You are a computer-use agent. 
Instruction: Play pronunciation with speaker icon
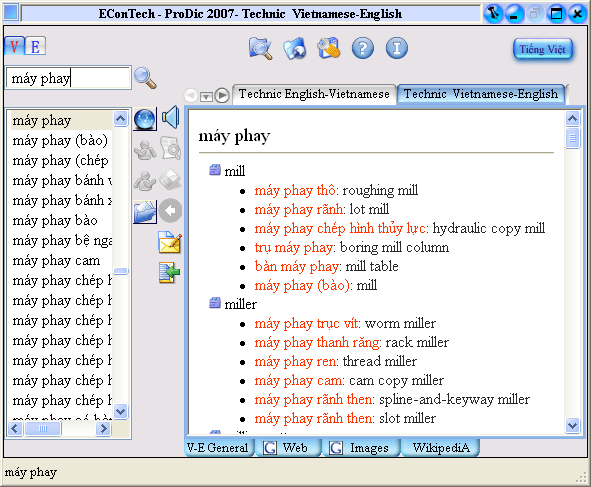(170, 117)
